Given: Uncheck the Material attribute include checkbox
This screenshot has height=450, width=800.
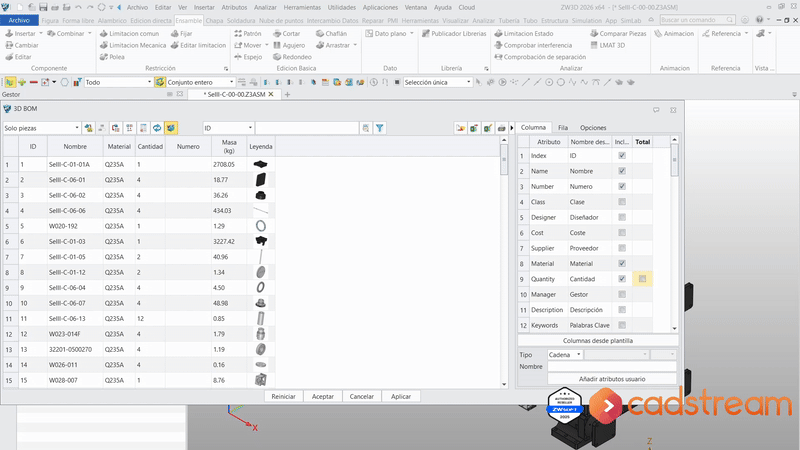Looking at the screenshot, I should [x=622, y=263].
